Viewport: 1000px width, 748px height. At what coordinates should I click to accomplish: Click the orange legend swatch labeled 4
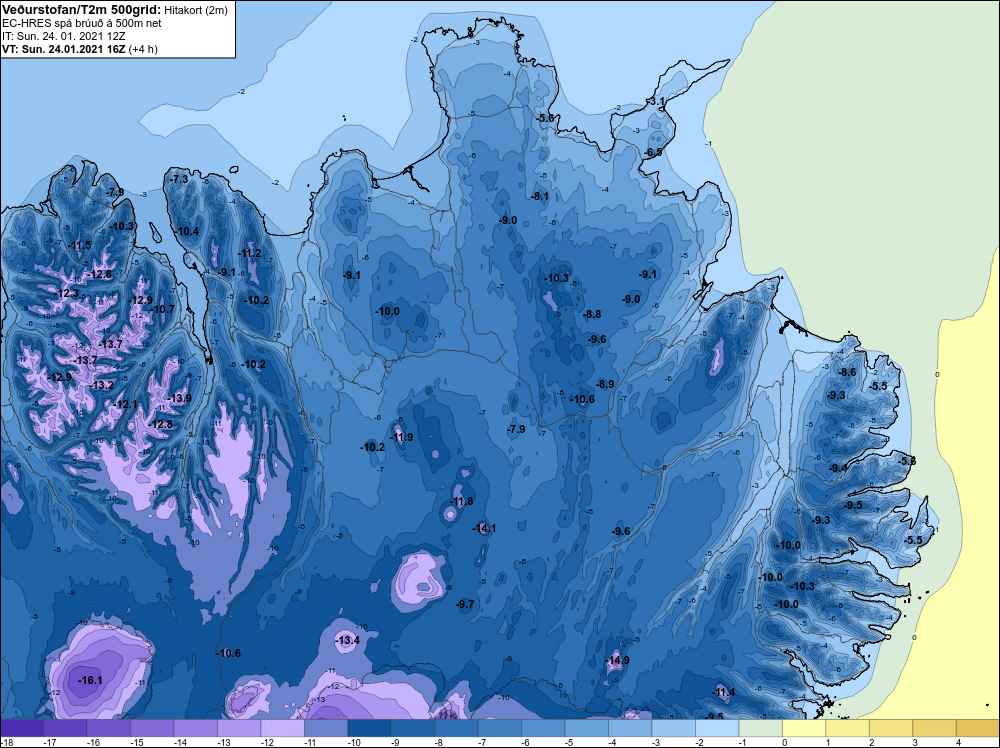pos(977,726)
